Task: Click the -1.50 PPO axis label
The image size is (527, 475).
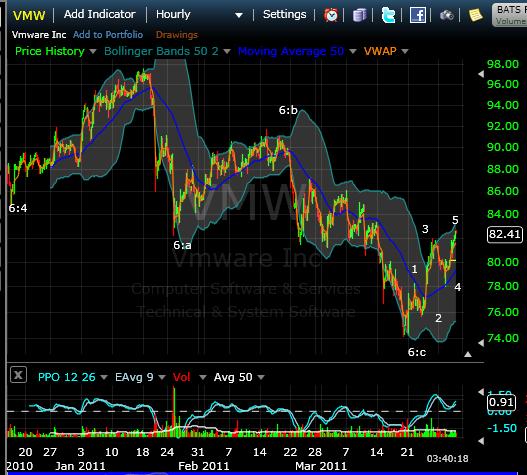Action: [x=502, y=428]
